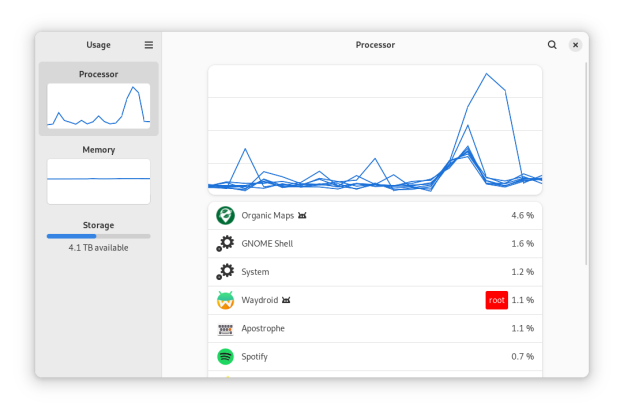Close the Usage window
The height and width of the screenshot is (416, 624).
(x=575, y=45)
